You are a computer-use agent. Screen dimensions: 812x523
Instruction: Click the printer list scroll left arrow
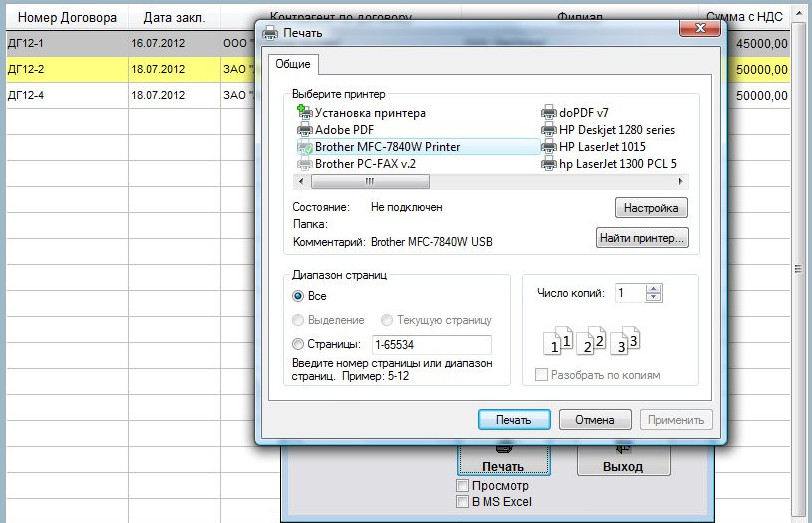301,182
